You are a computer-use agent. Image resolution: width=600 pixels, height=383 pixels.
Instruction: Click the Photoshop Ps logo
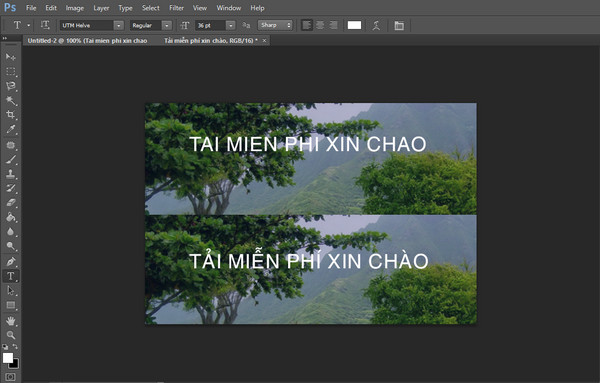point(10,8)
